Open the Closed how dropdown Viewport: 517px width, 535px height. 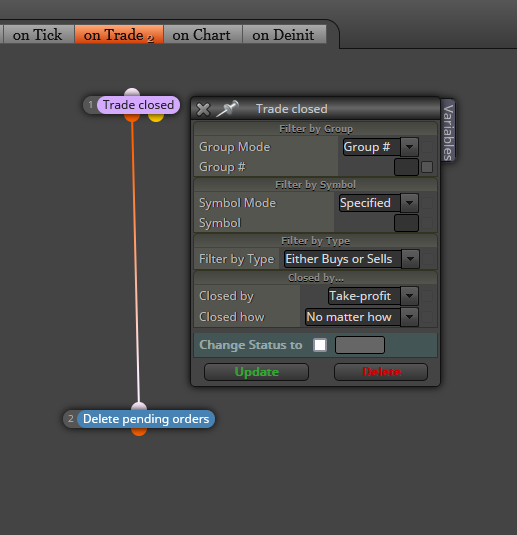[362, 317]
